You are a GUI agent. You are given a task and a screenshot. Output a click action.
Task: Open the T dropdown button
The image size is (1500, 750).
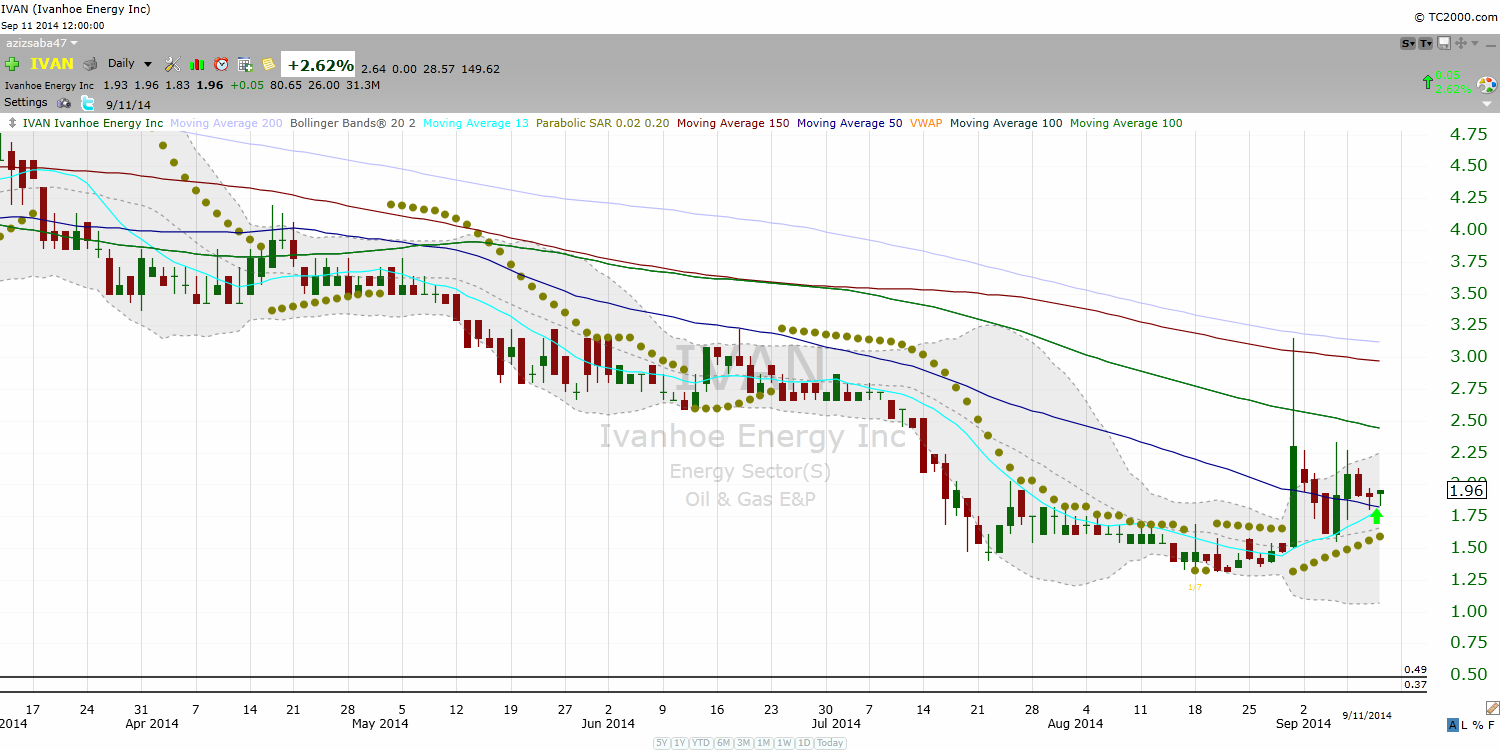point(1425,43)
